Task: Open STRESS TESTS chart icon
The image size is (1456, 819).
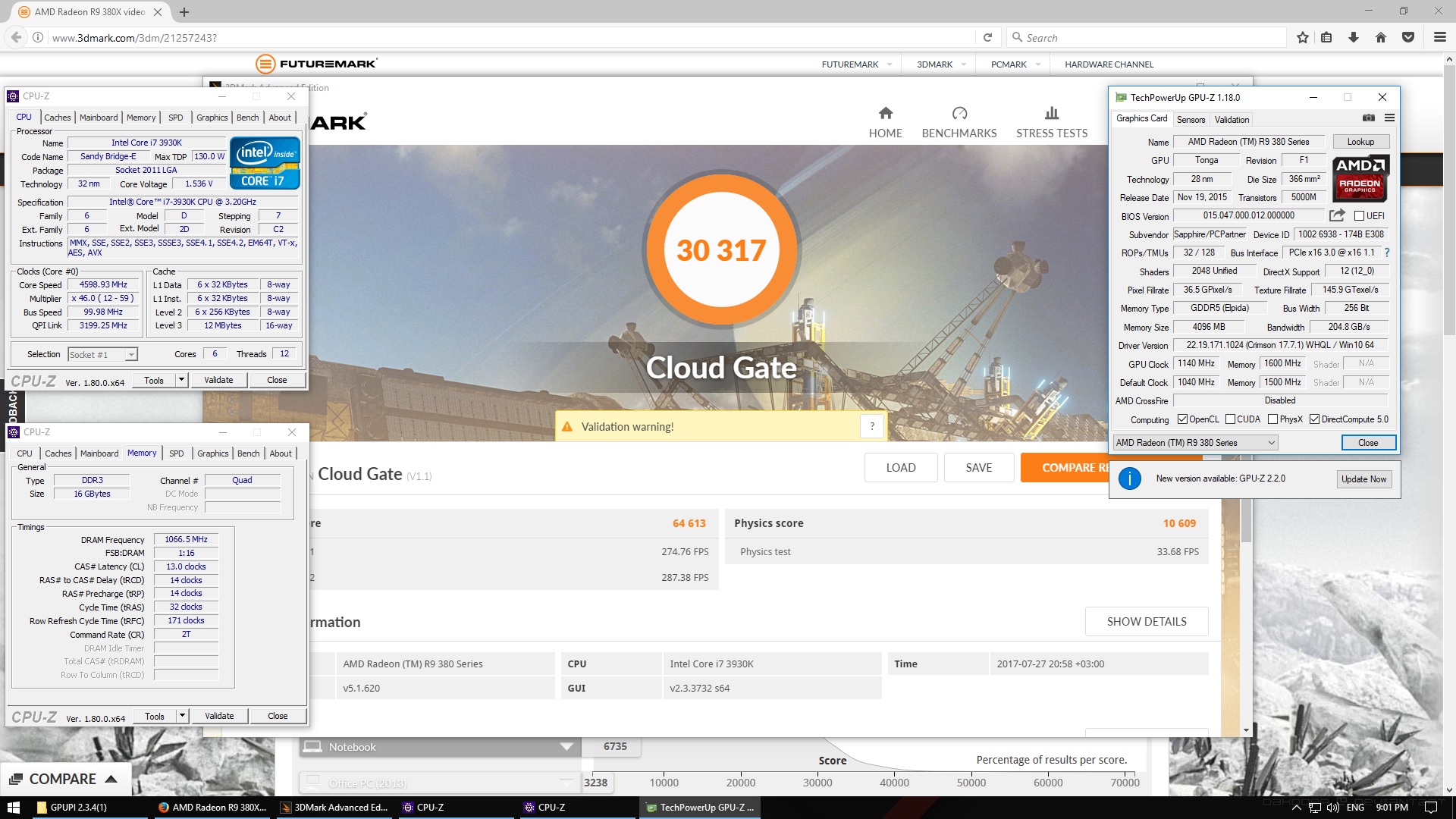Action: [x=1052, y=114]
